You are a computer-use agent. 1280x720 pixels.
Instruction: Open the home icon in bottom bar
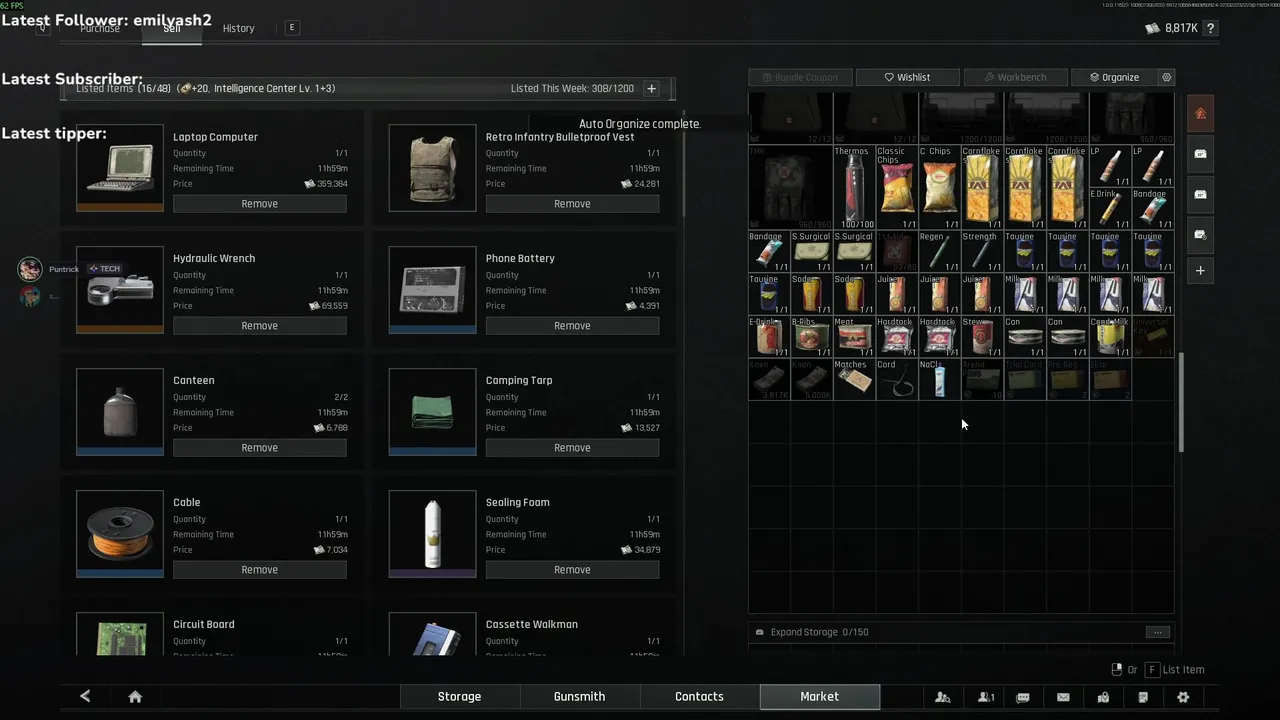[135, 697]
